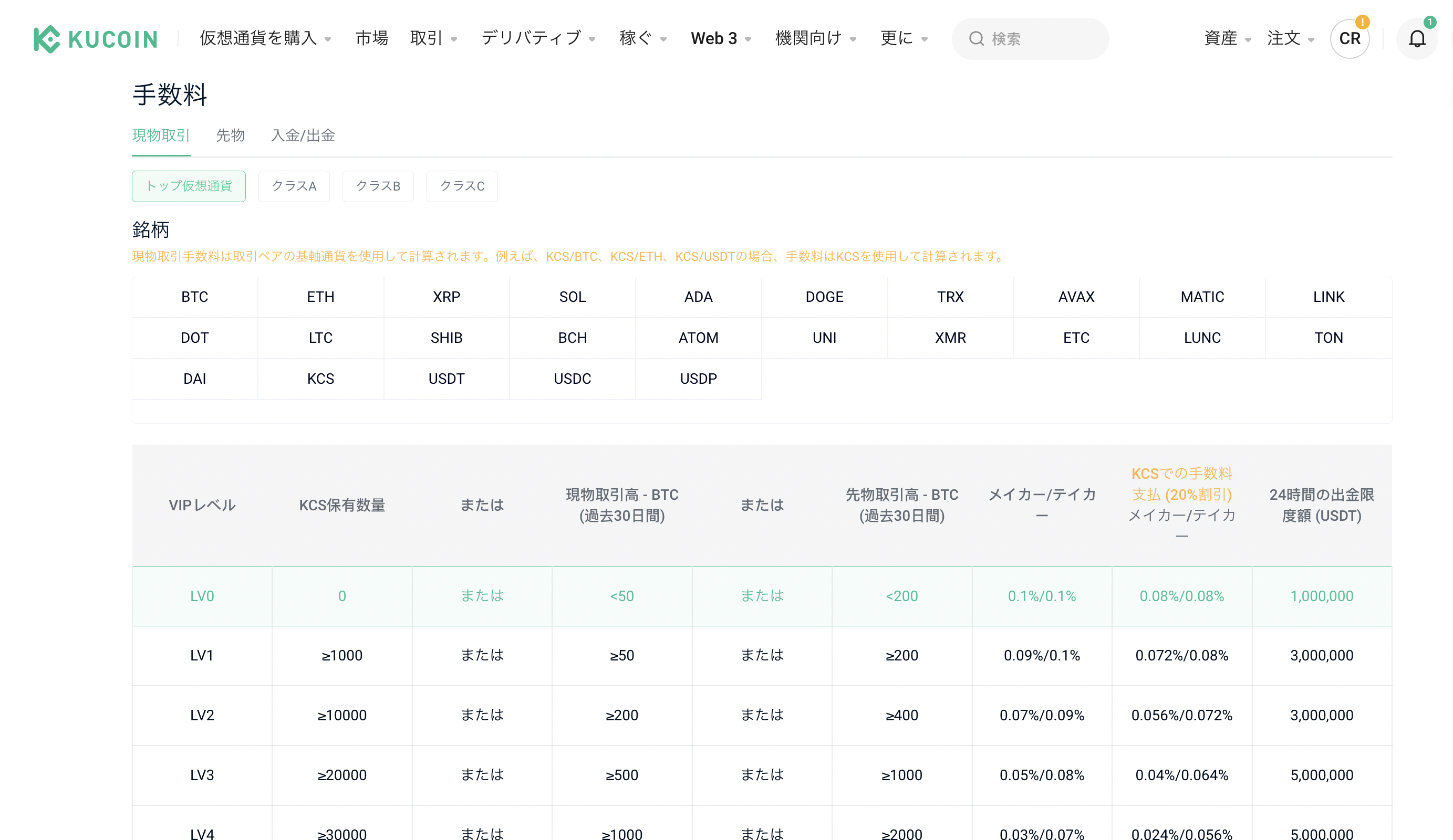Select the クラスA filter button
The width and height of the screenshot is (1453, 840).
coord(294,186)
